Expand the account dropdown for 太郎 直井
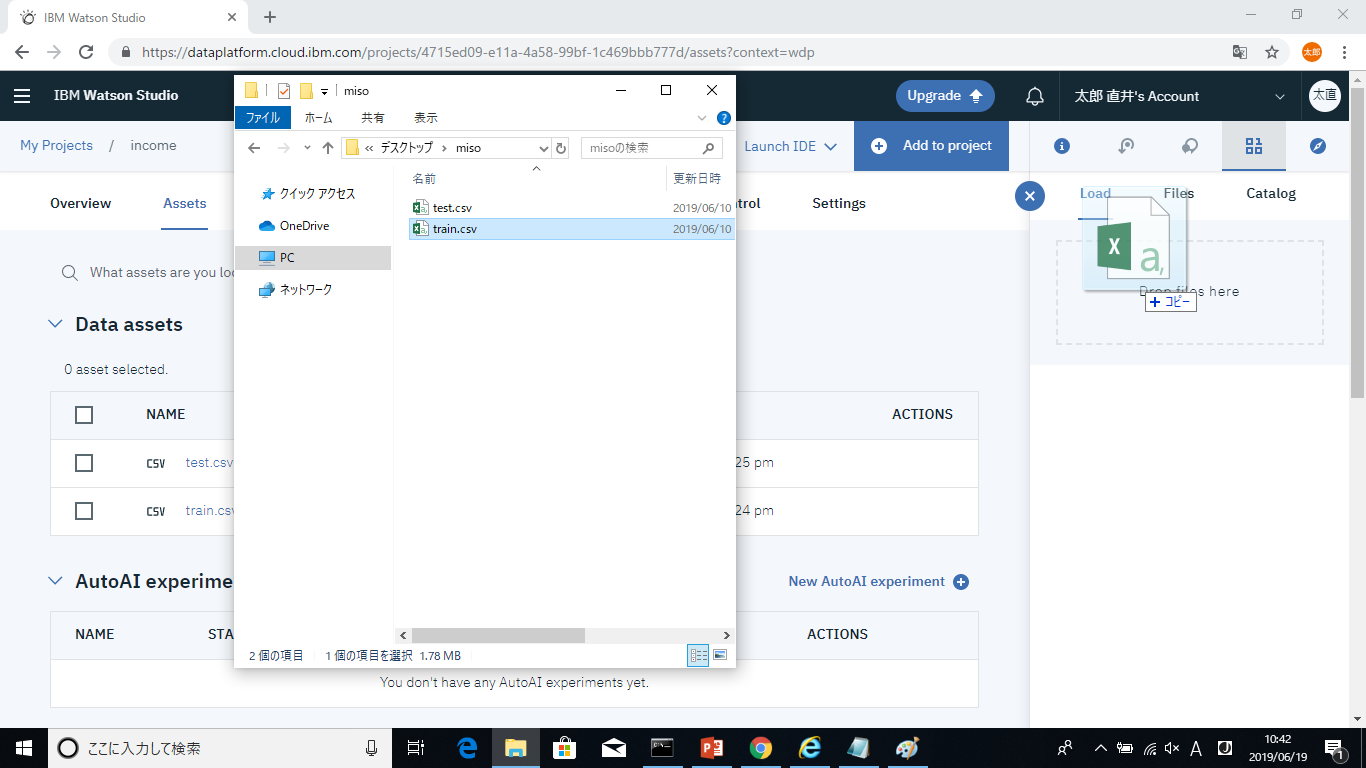The image size is (1366, 768). [x=1280, y=97]
